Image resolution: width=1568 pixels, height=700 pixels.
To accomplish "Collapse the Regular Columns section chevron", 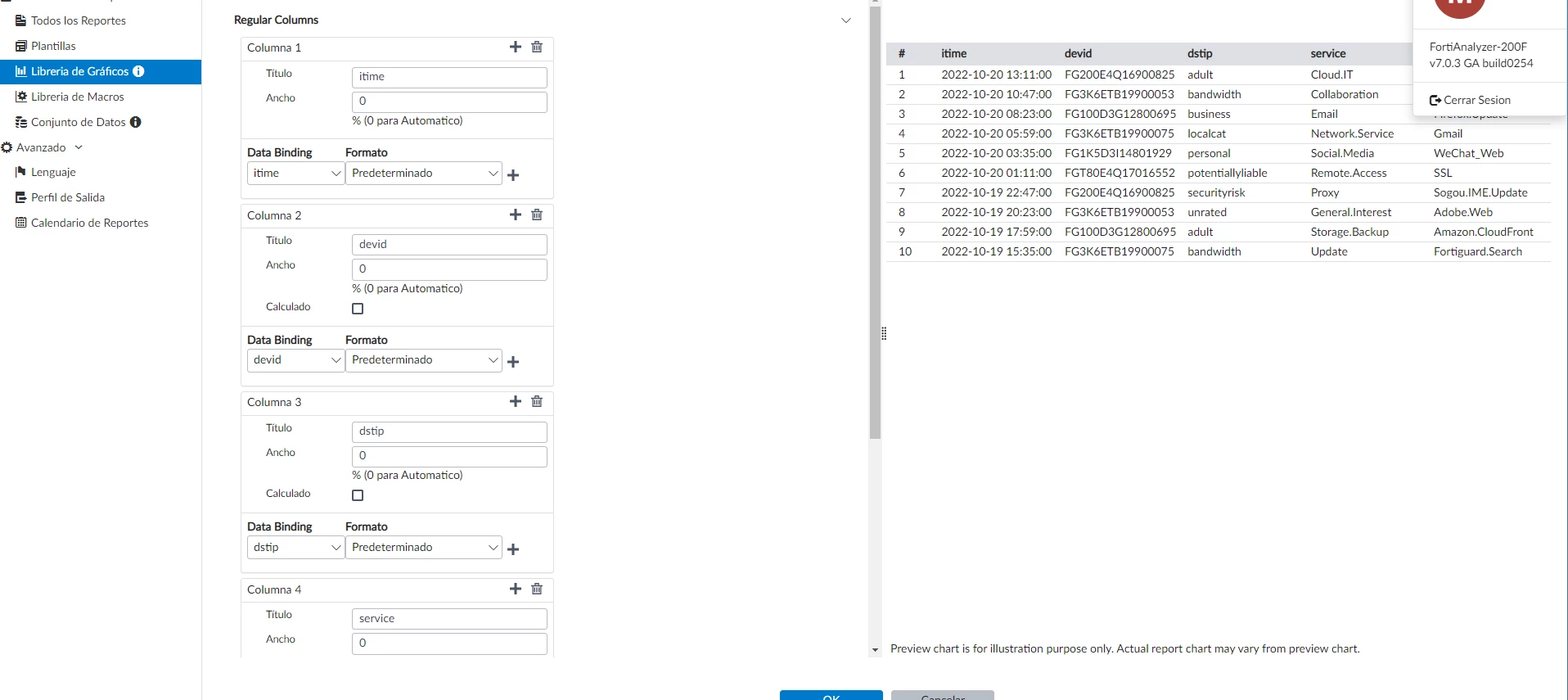I will [x=846, y=20].
